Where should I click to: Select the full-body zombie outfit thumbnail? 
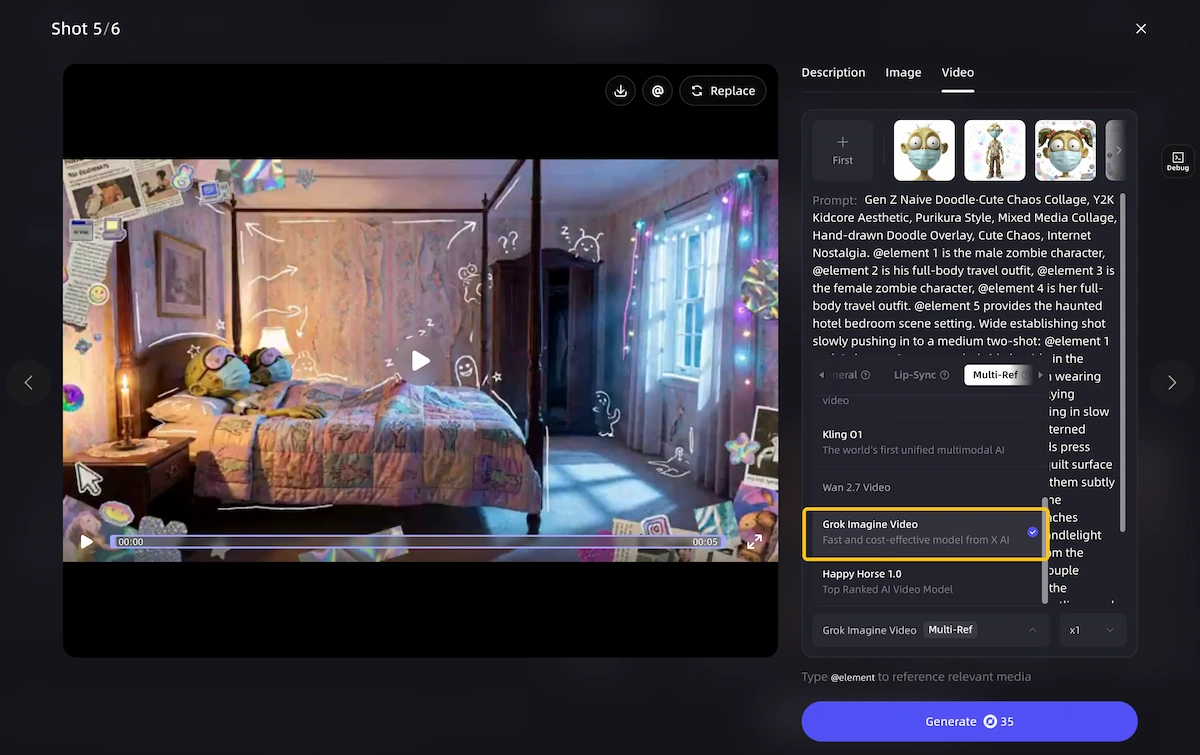tap(995, 150)
